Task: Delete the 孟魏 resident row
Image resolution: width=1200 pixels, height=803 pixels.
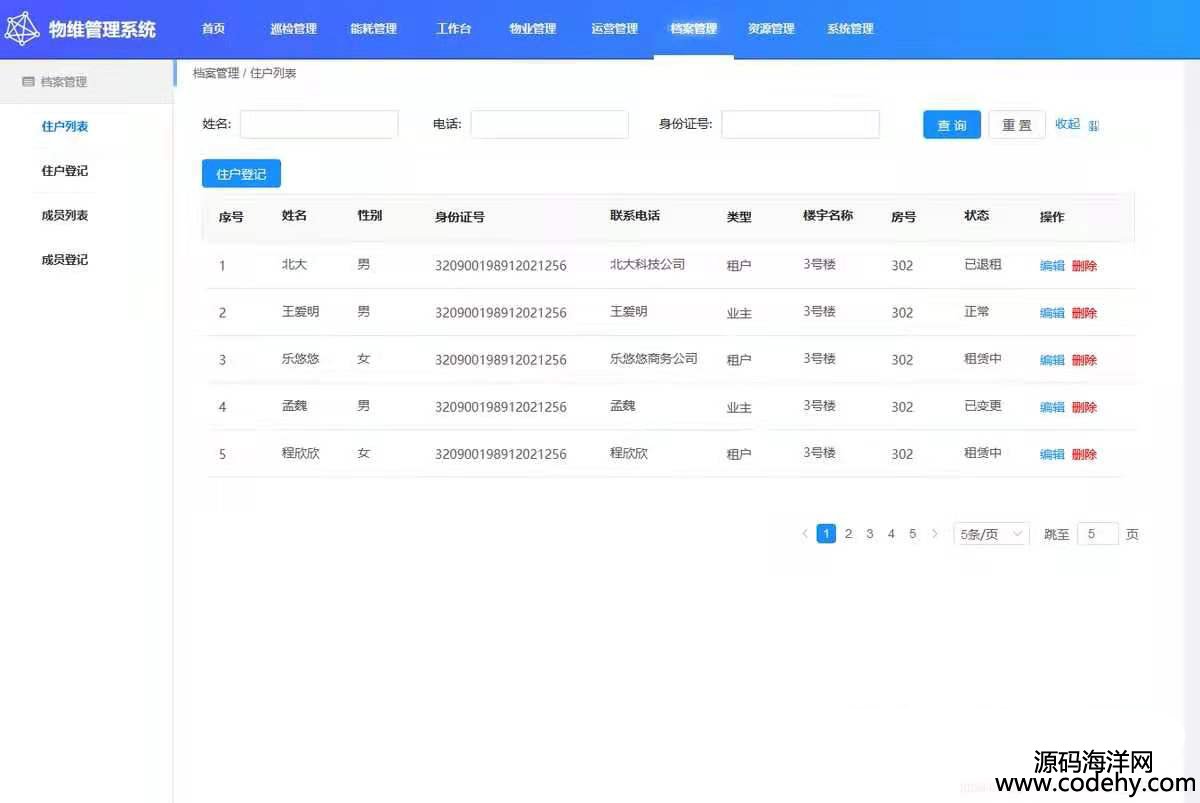Action: 1084,407
